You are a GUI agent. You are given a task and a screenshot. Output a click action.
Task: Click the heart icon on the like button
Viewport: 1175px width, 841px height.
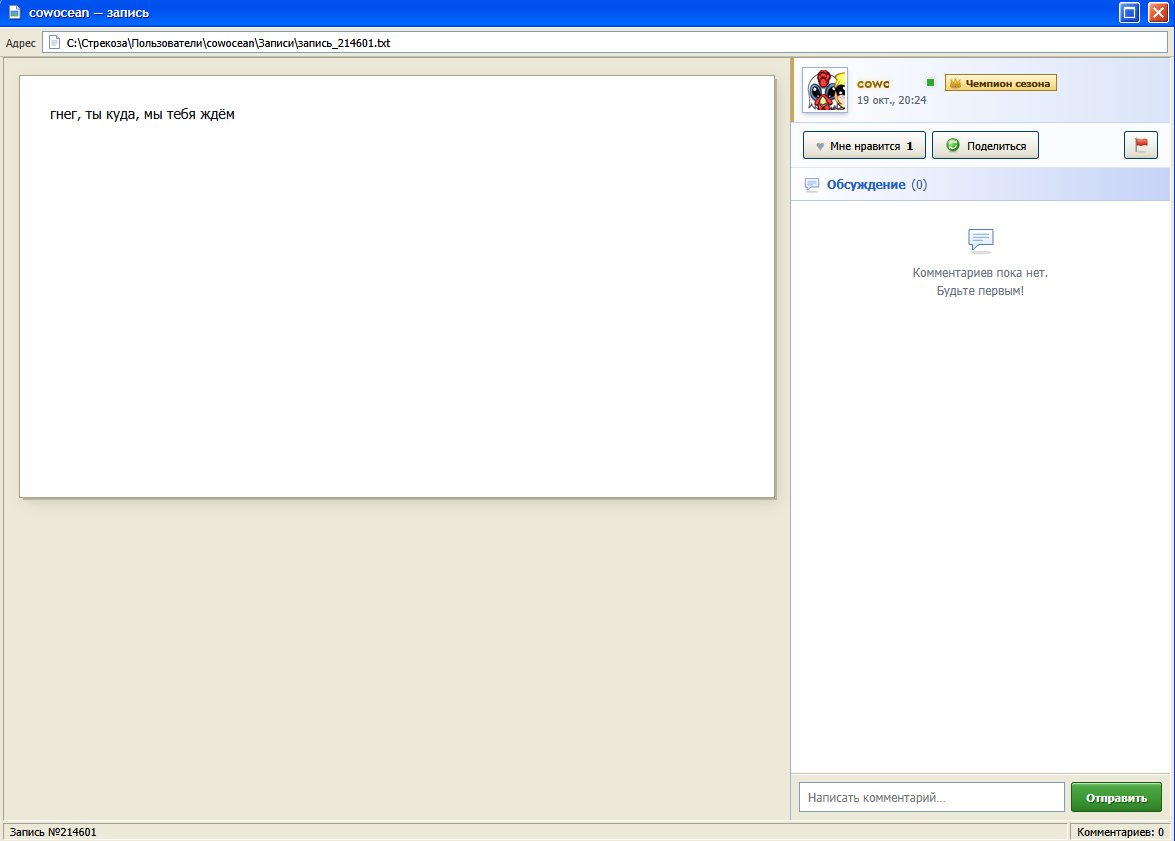point(819,146)
